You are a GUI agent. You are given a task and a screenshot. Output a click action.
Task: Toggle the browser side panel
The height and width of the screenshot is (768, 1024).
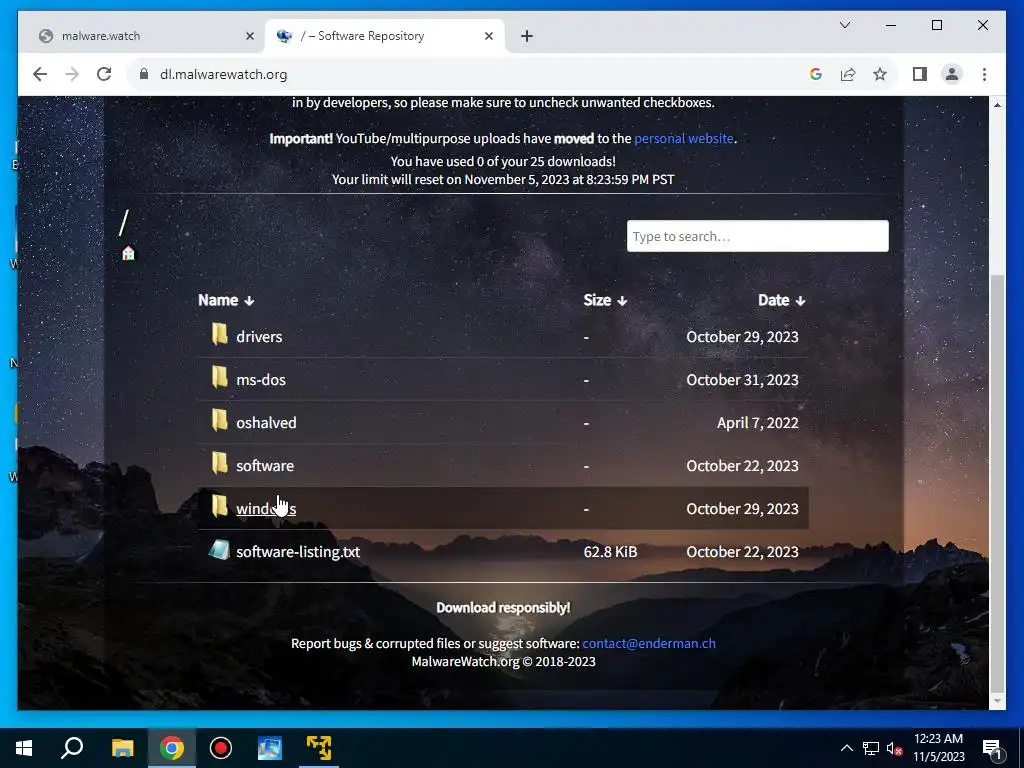tap(920, 74)
